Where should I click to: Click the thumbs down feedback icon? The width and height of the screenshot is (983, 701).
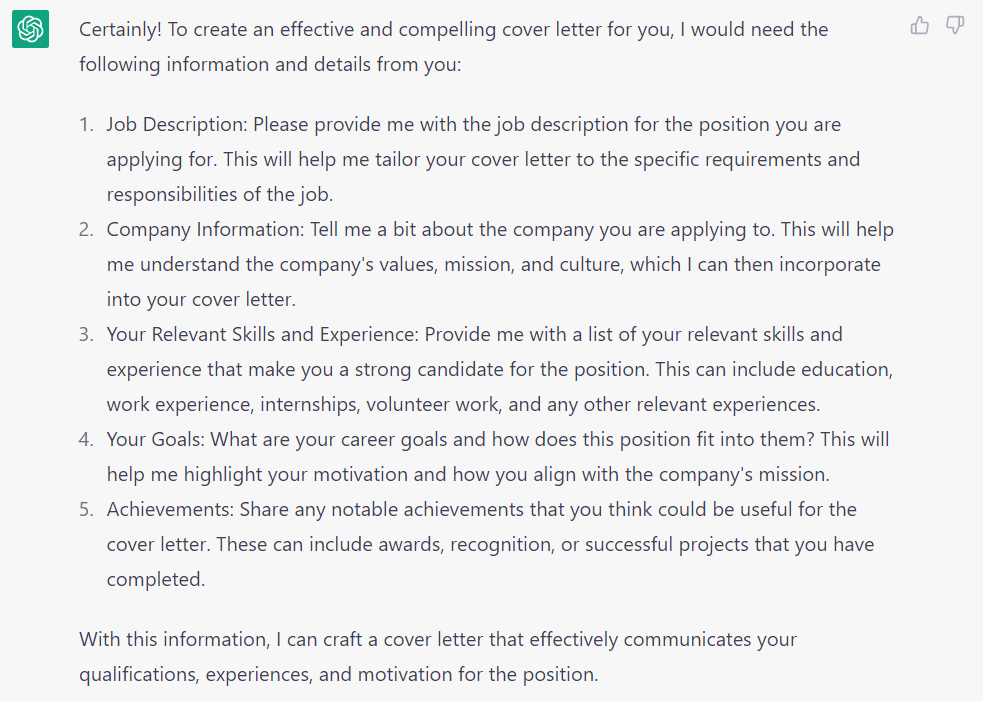pyautogui.click(x=955, y=26)
